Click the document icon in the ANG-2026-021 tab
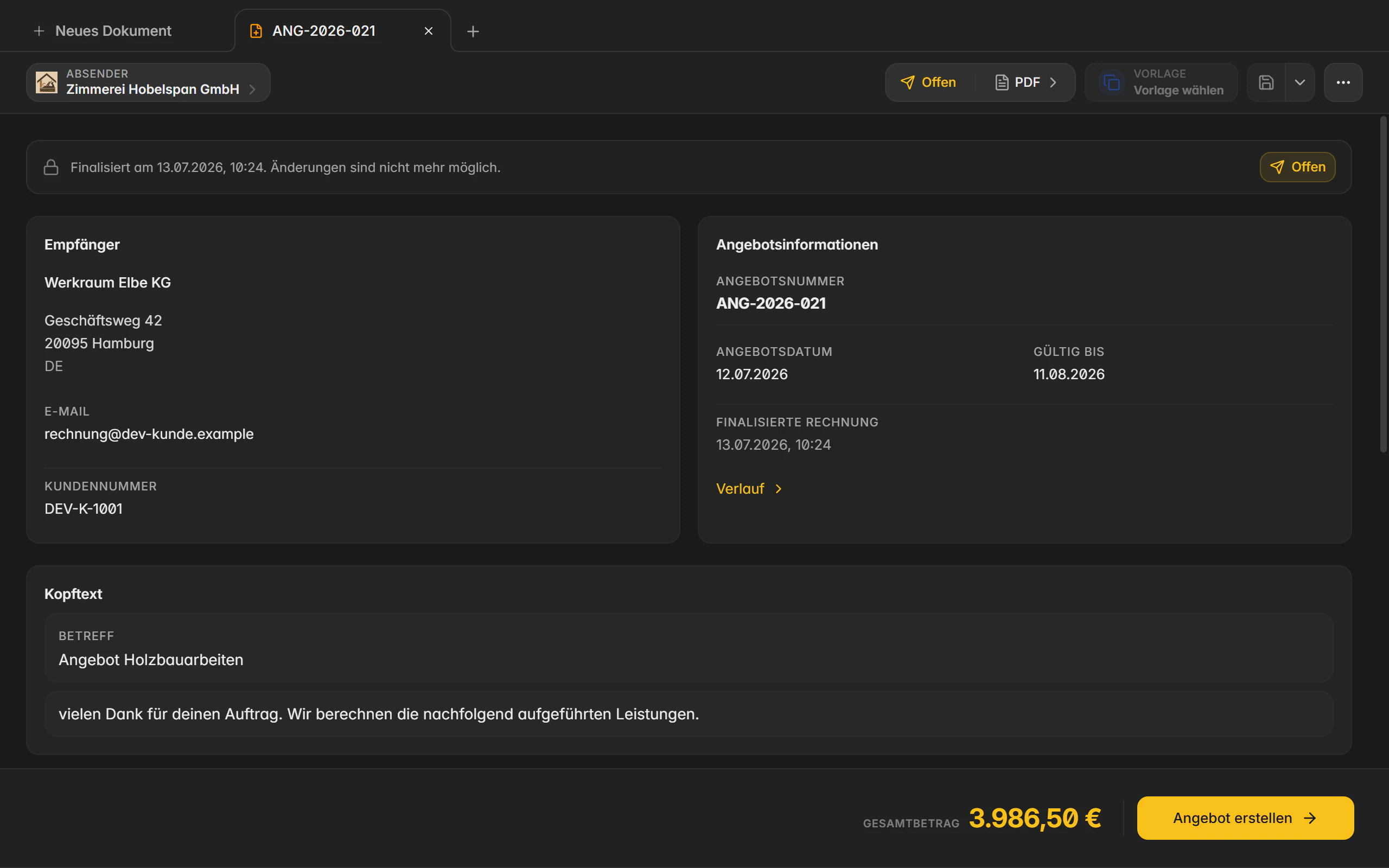The height and width of the screenshot is (868, 1389). coord(256,31)
